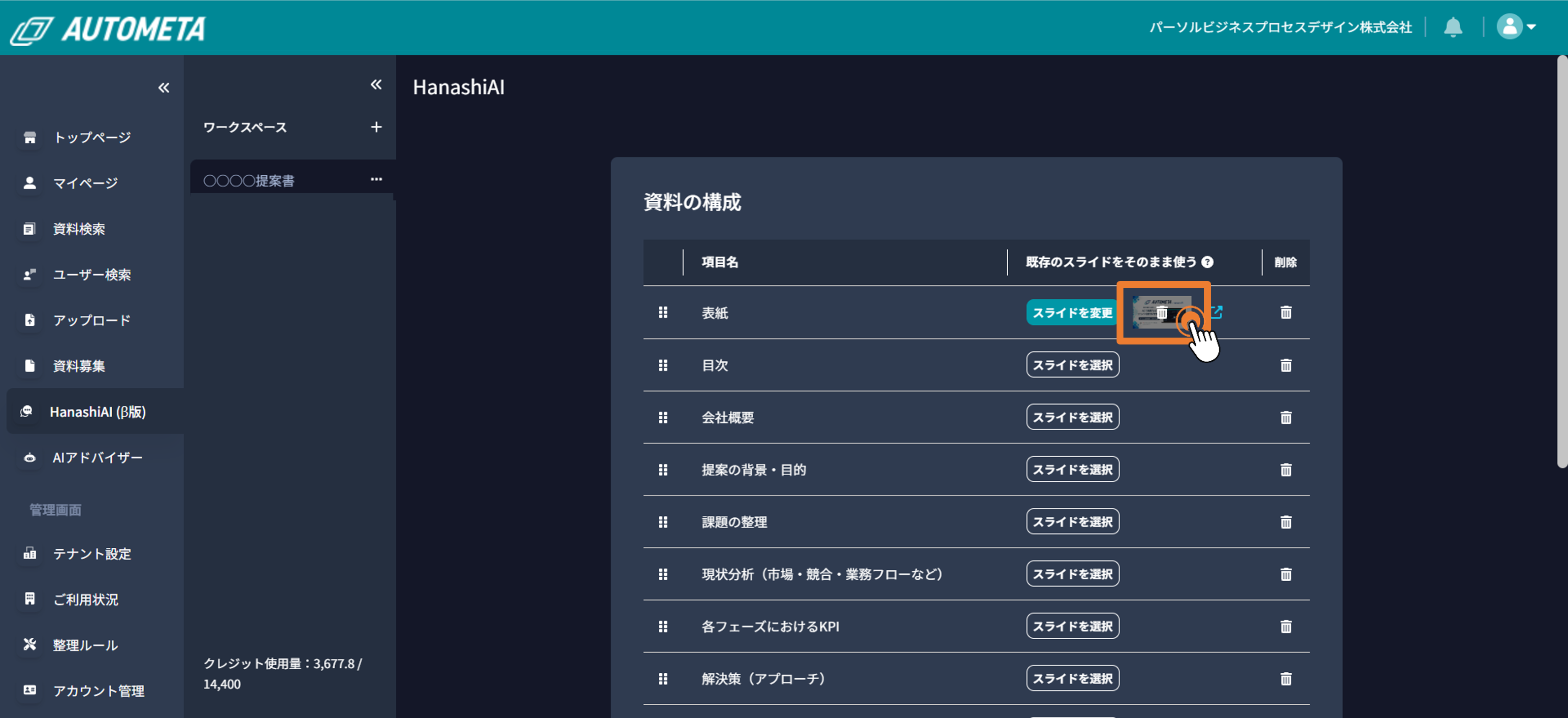Collapse the main navigation sidebar
Viewport: 1568px width, 718px height.
coord(164,88)
